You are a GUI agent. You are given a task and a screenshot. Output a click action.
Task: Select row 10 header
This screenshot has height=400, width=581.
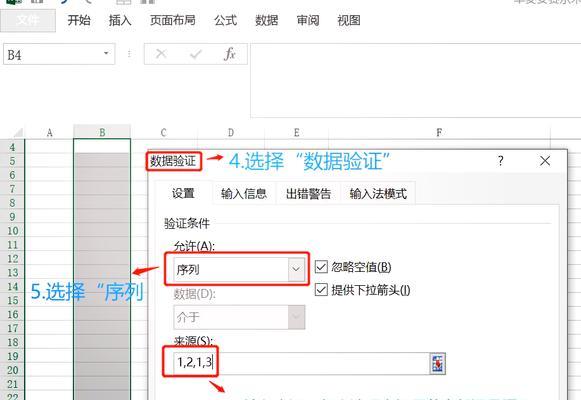pyautogui.click(x=12, y=231)
